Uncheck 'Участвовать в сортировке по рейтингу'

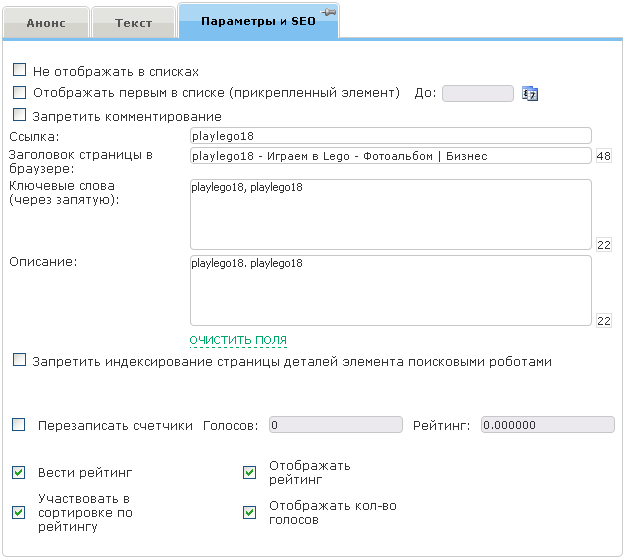(x=19, y=512)
